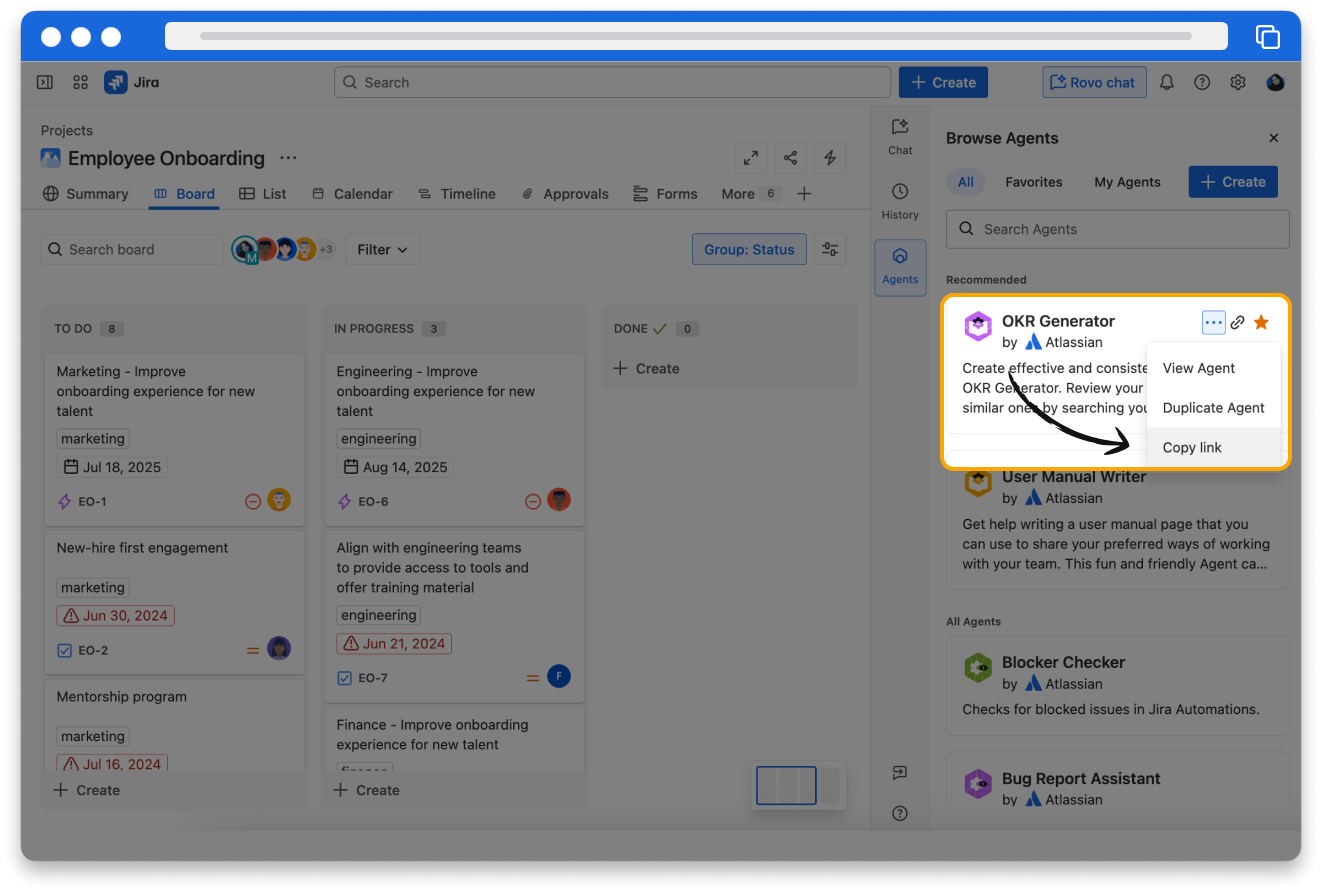
Task: Focus the Search board field
Action: click(x=132, y=249)
